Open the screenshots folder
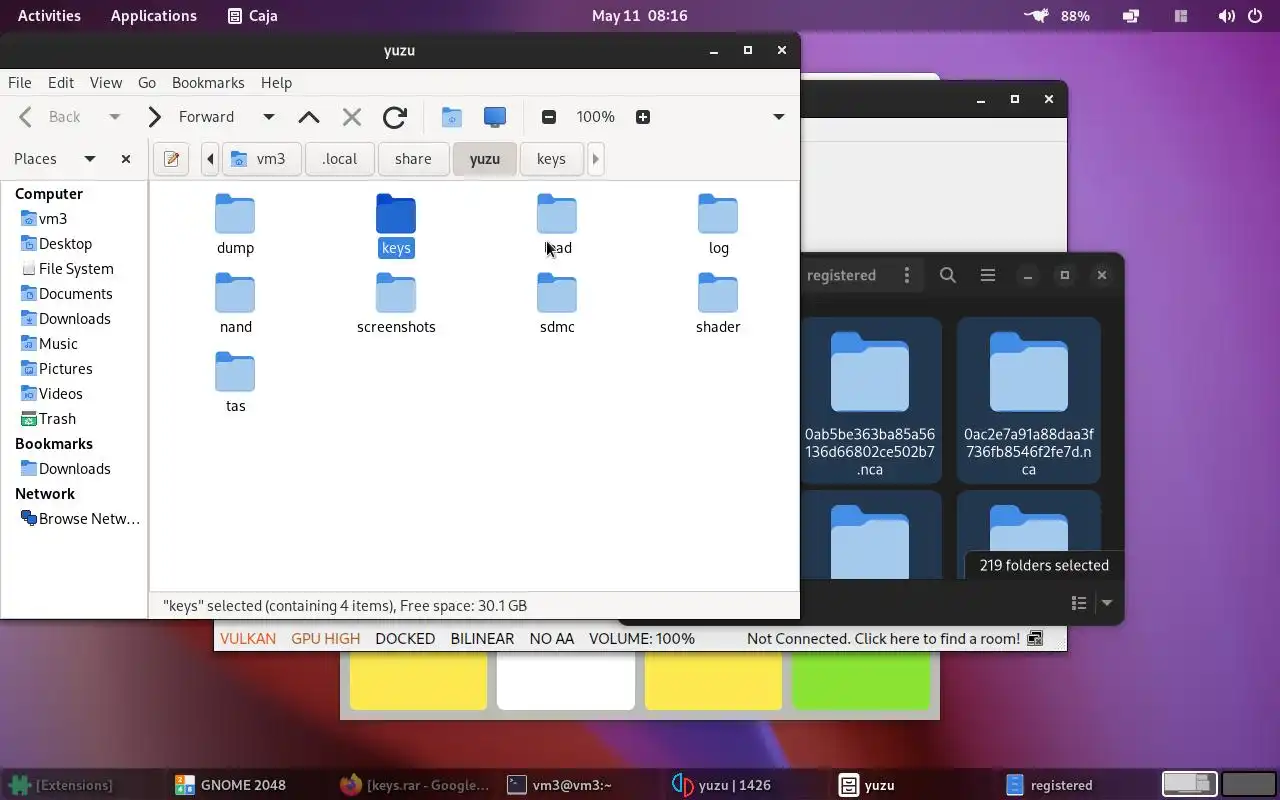The image size is (1280, 800). tap(396, 304)
